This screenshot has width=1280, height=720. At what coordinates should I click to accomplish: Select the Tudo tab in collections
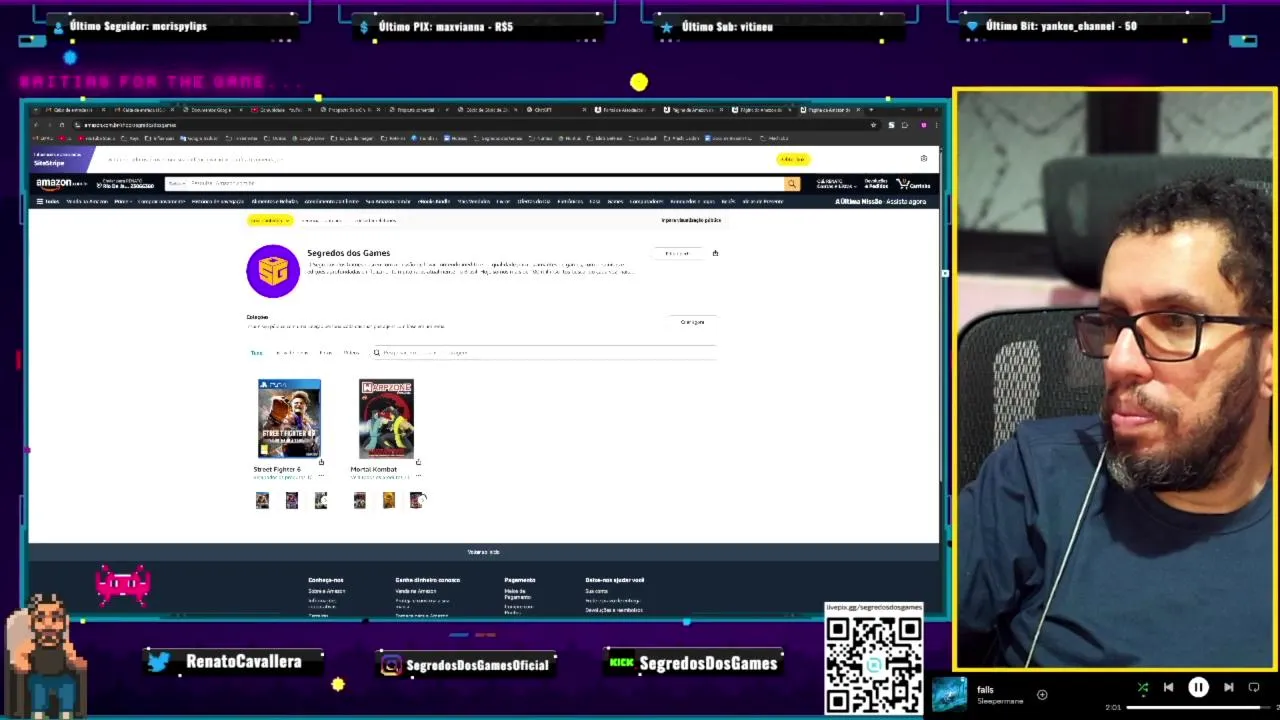coord(256,352)
